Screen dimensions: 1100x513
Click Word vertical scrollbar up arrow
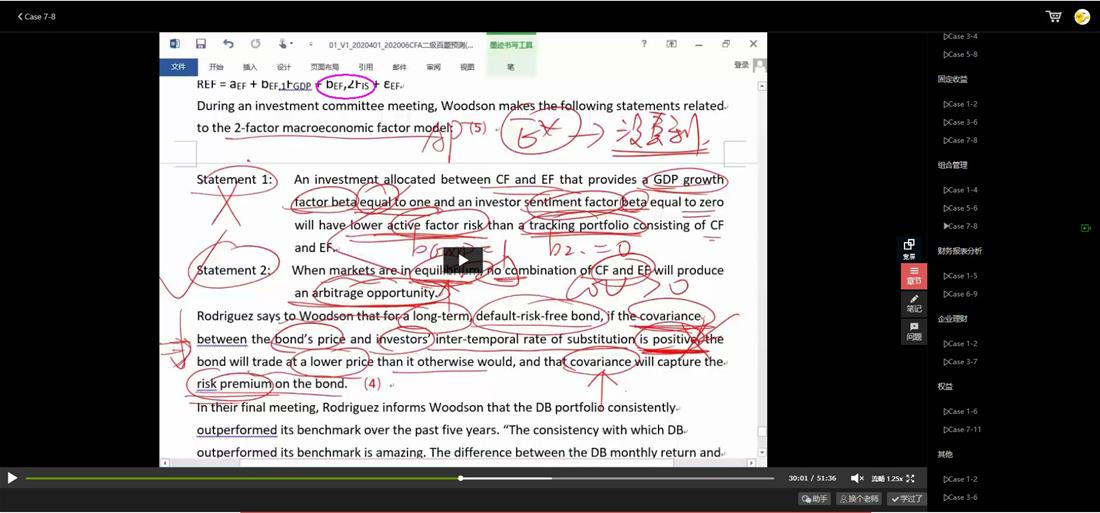(x=762, y=86)
